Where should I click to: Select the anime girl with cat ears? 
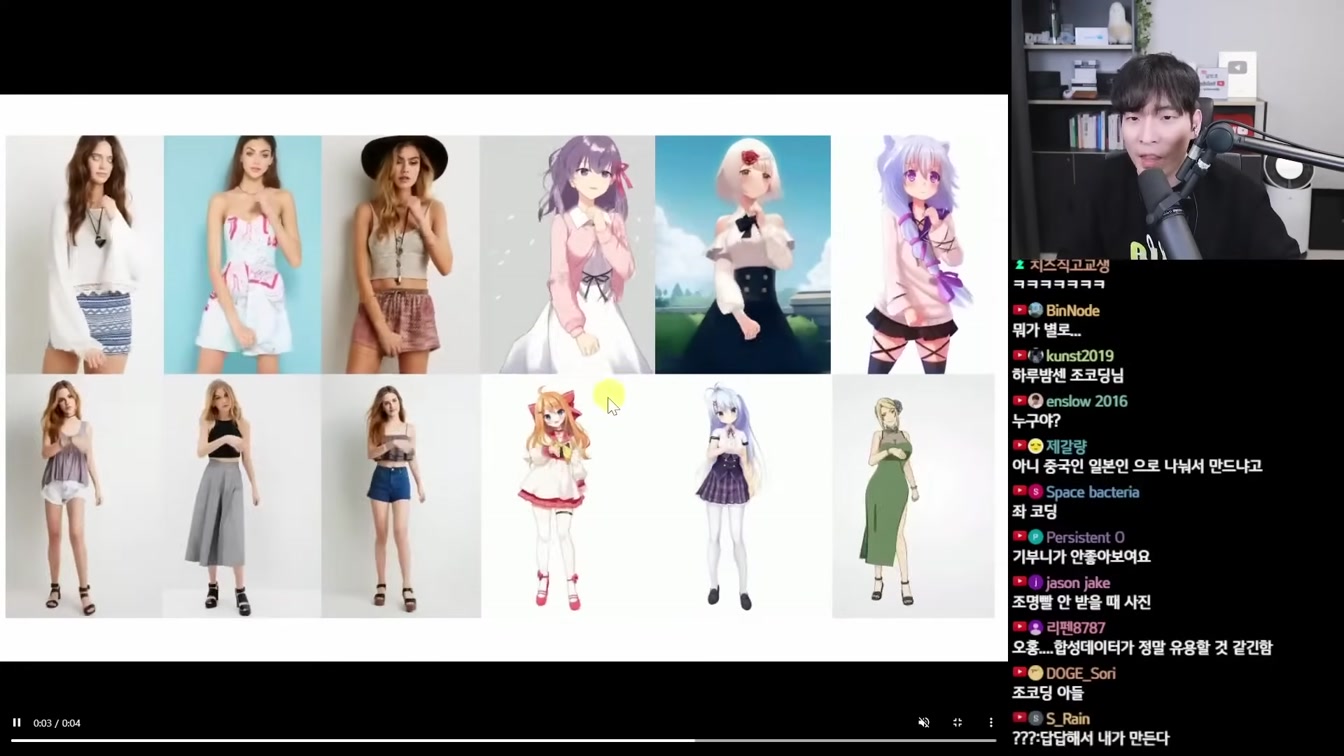point(913,254)
